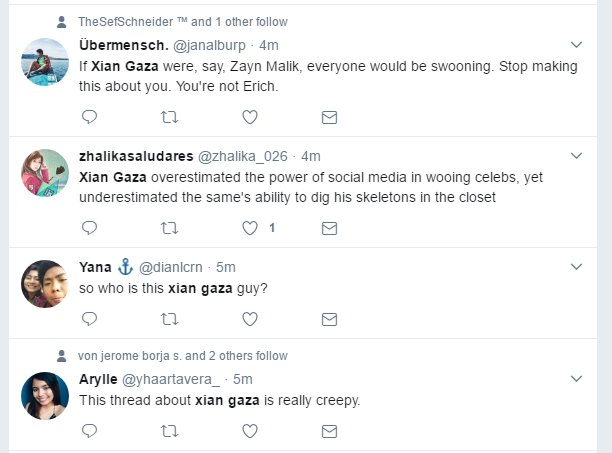Expand options chevron on Übermensch's tweet
The height and width of the screenshot is (453, 612).
[576, 44]
